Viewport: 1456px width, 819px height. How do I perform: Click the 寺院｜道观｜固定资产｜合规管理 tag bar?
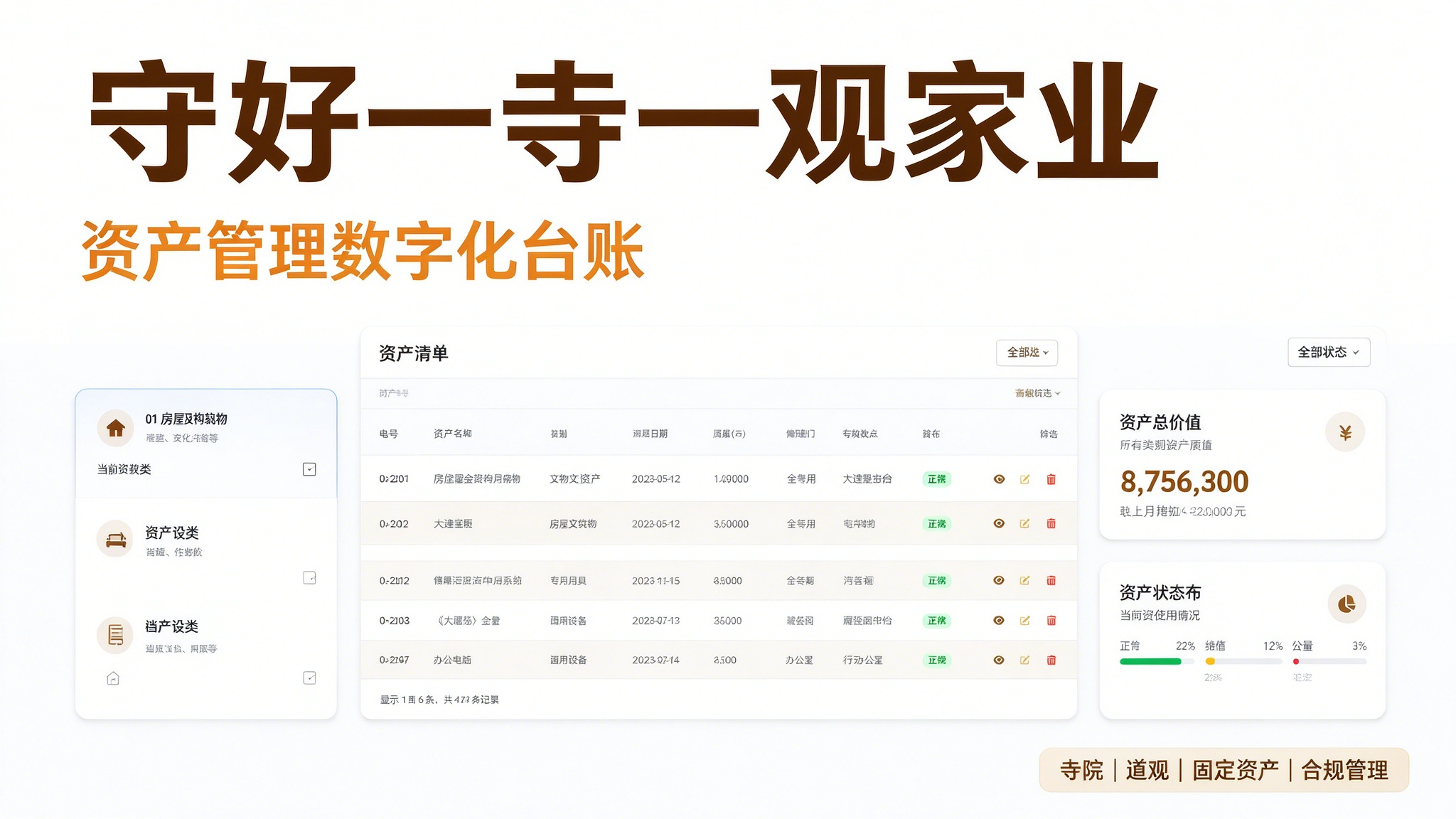click(x=1224, y=770)
